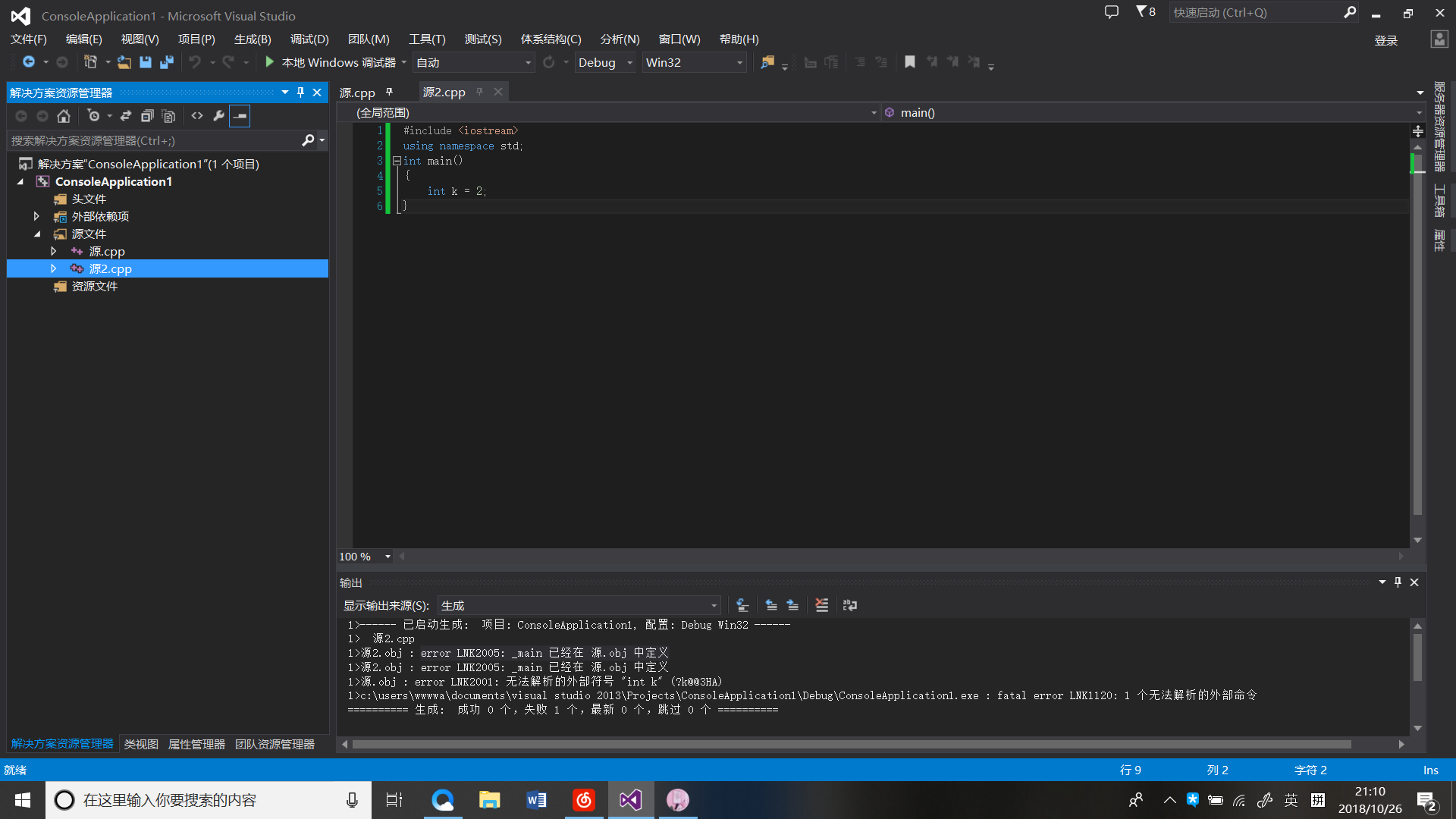Switch to the 源.cpp editor tab

click(x=357, y=93)
